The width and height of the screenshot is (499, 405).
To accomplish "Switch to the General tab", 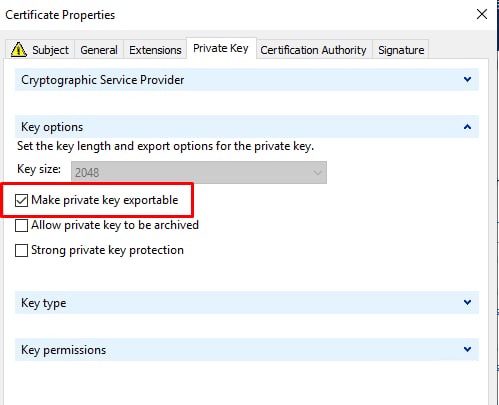I will tap(99, 50).
